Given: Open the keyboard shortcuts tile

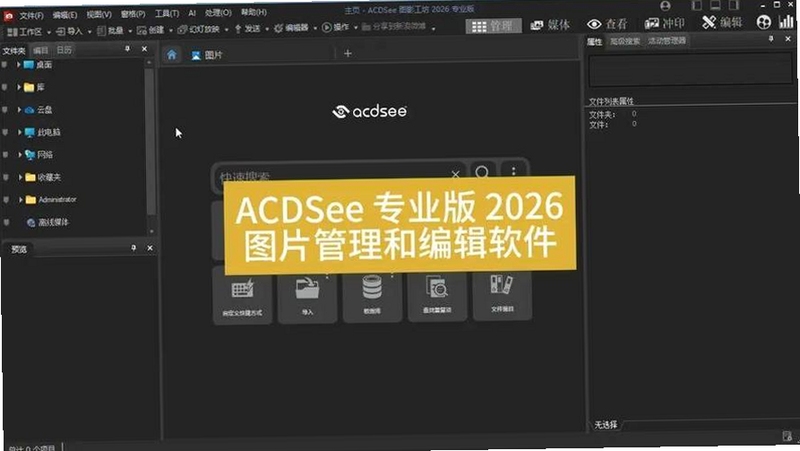Looking at the screenshot, I should tap(242, 296).
